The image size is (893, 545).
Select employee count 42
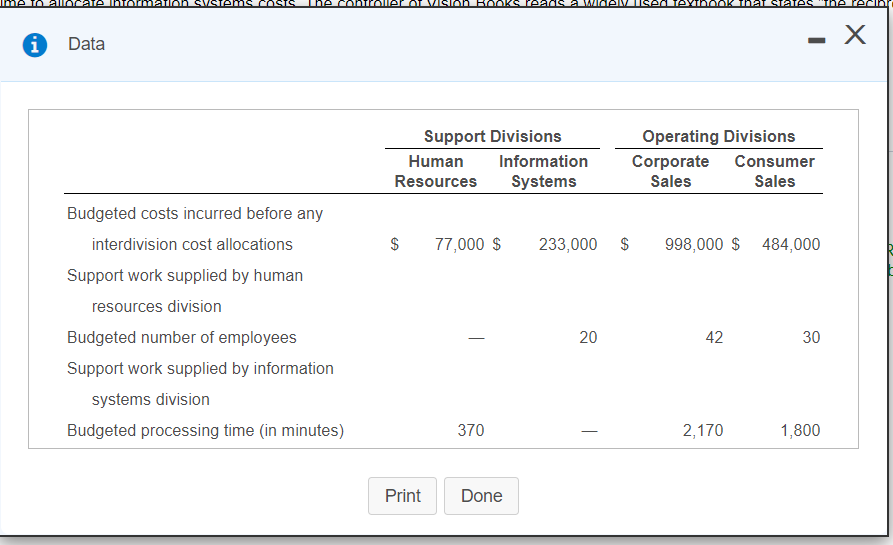tap(714, 338)
